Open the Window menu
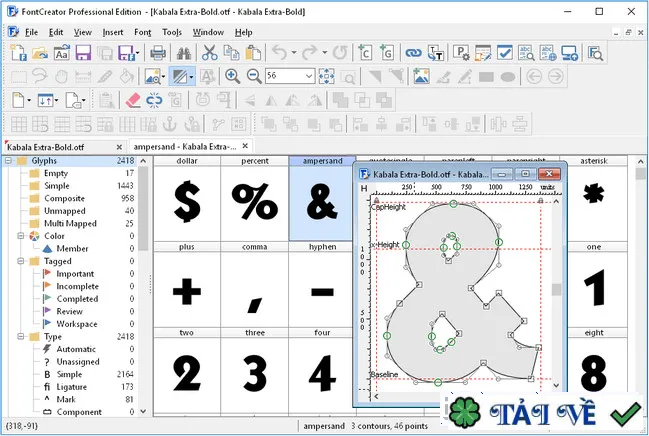 pos(208,32)
